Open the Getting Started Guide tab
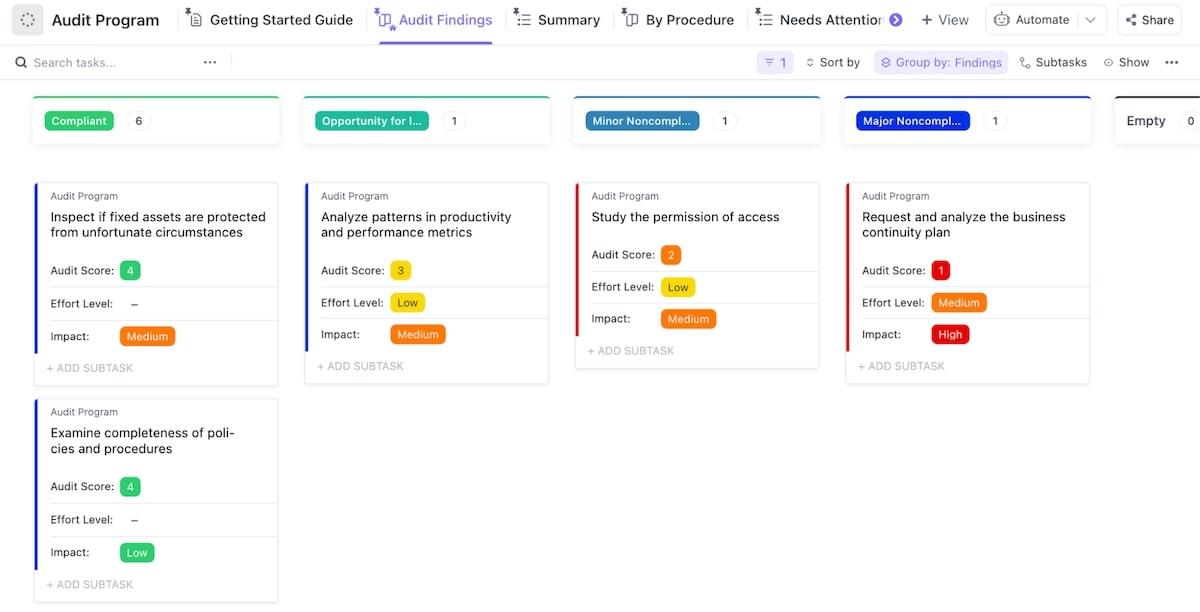The image size is (1200, 612). tap(271, 20)
